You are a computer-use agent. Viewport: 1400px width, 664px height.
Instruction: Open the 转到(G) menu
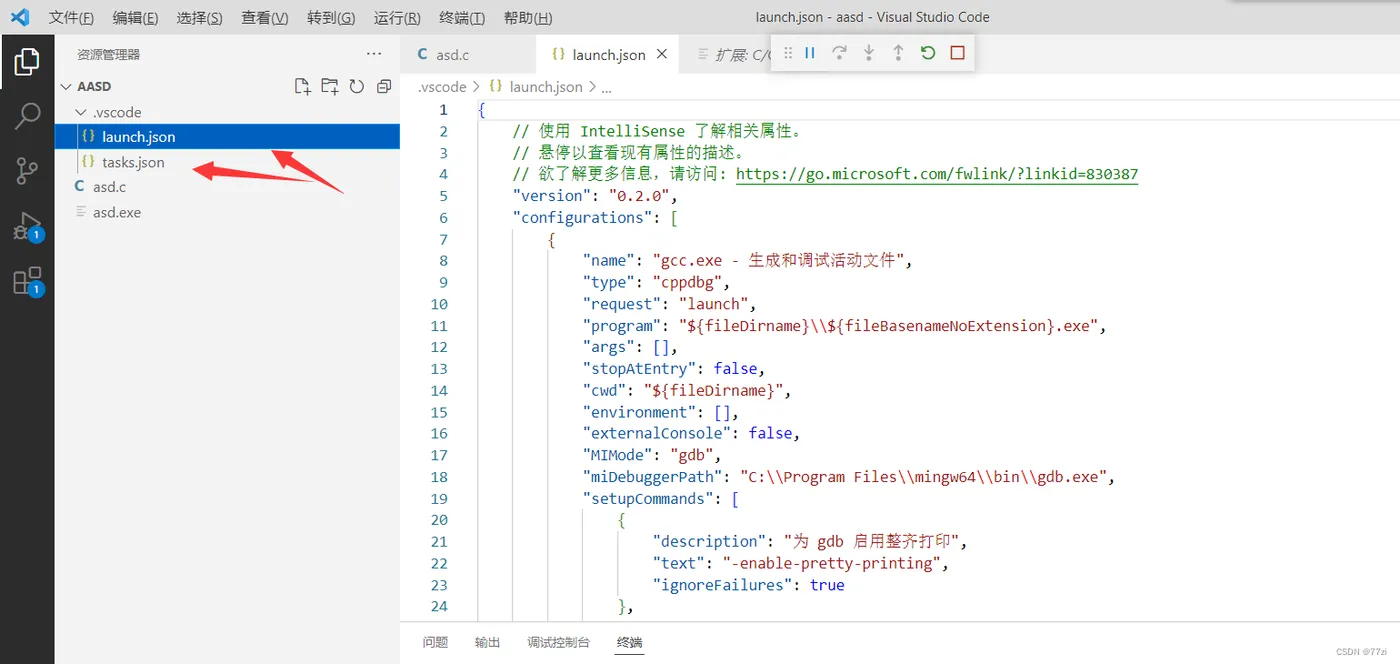(331, 18)
